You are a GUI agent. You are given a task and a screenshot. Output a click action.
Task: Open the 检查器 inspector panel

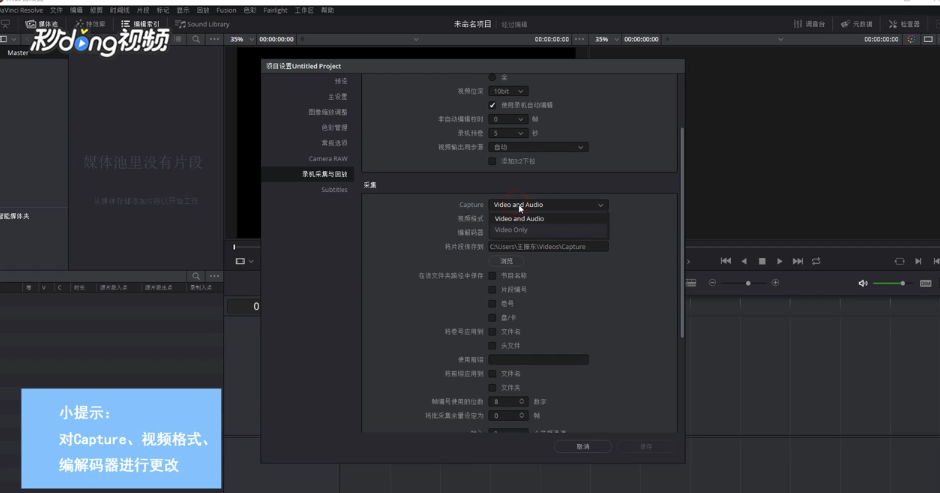click(904, 24)
